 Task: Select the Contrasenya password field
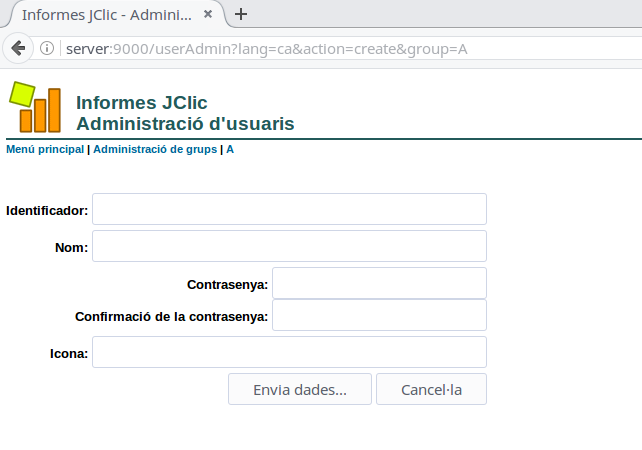pos(379,283)
